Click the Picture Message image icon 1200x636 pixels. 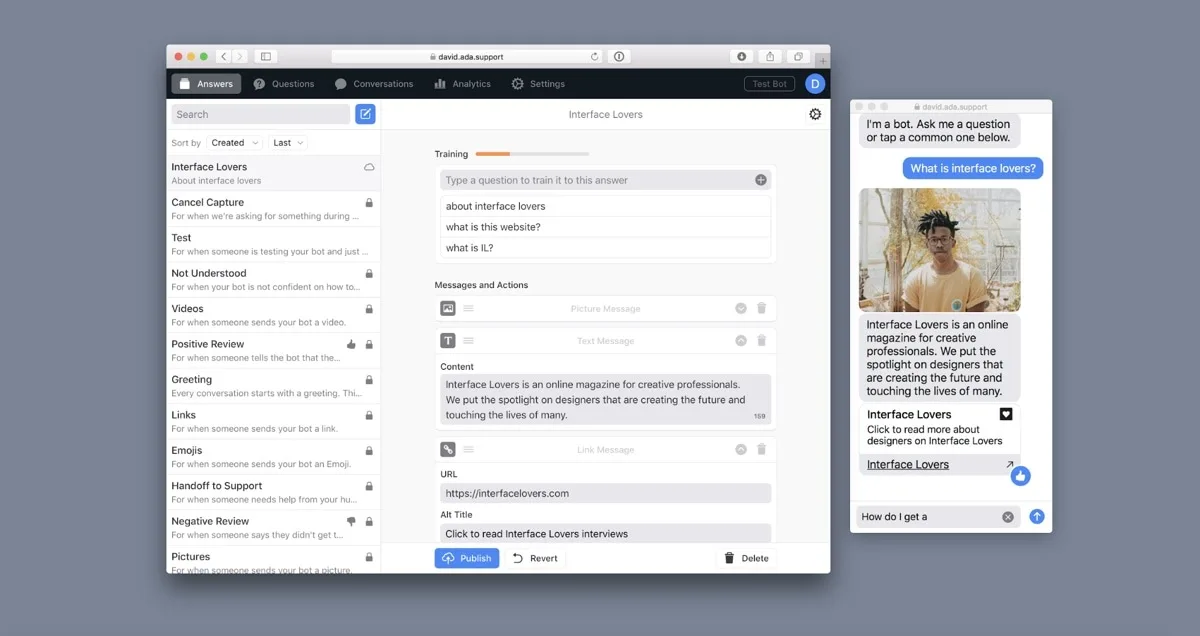click(448, 309)
